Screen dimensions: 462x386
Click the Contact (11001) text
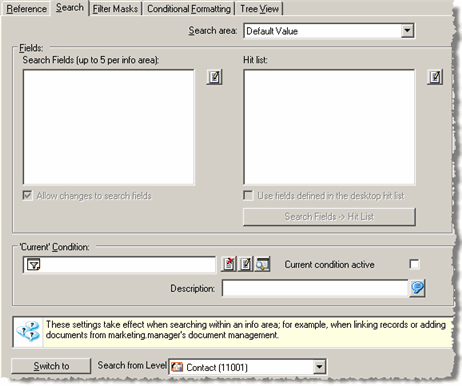(217, 367)
